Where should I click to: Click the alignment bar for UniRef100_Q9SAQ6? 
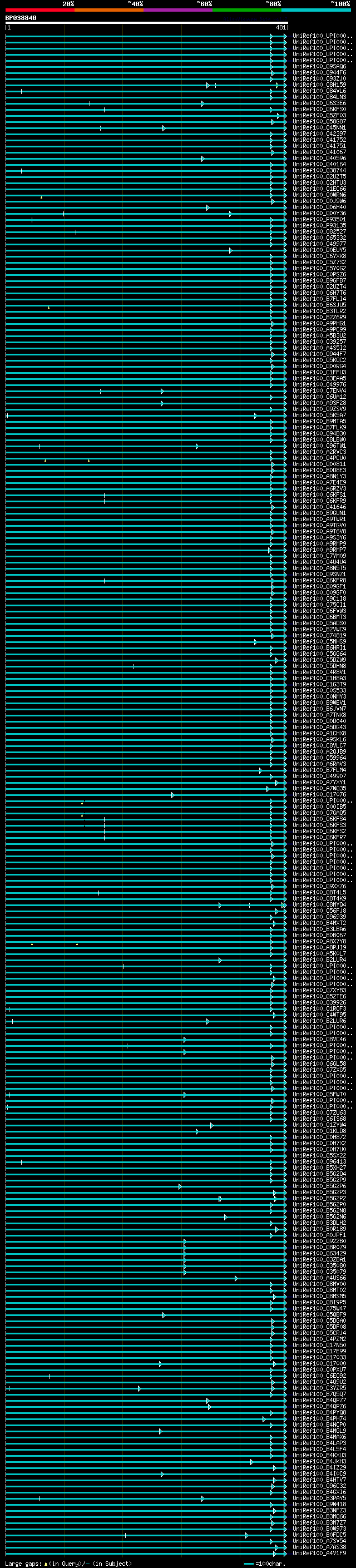coord(146,67)
